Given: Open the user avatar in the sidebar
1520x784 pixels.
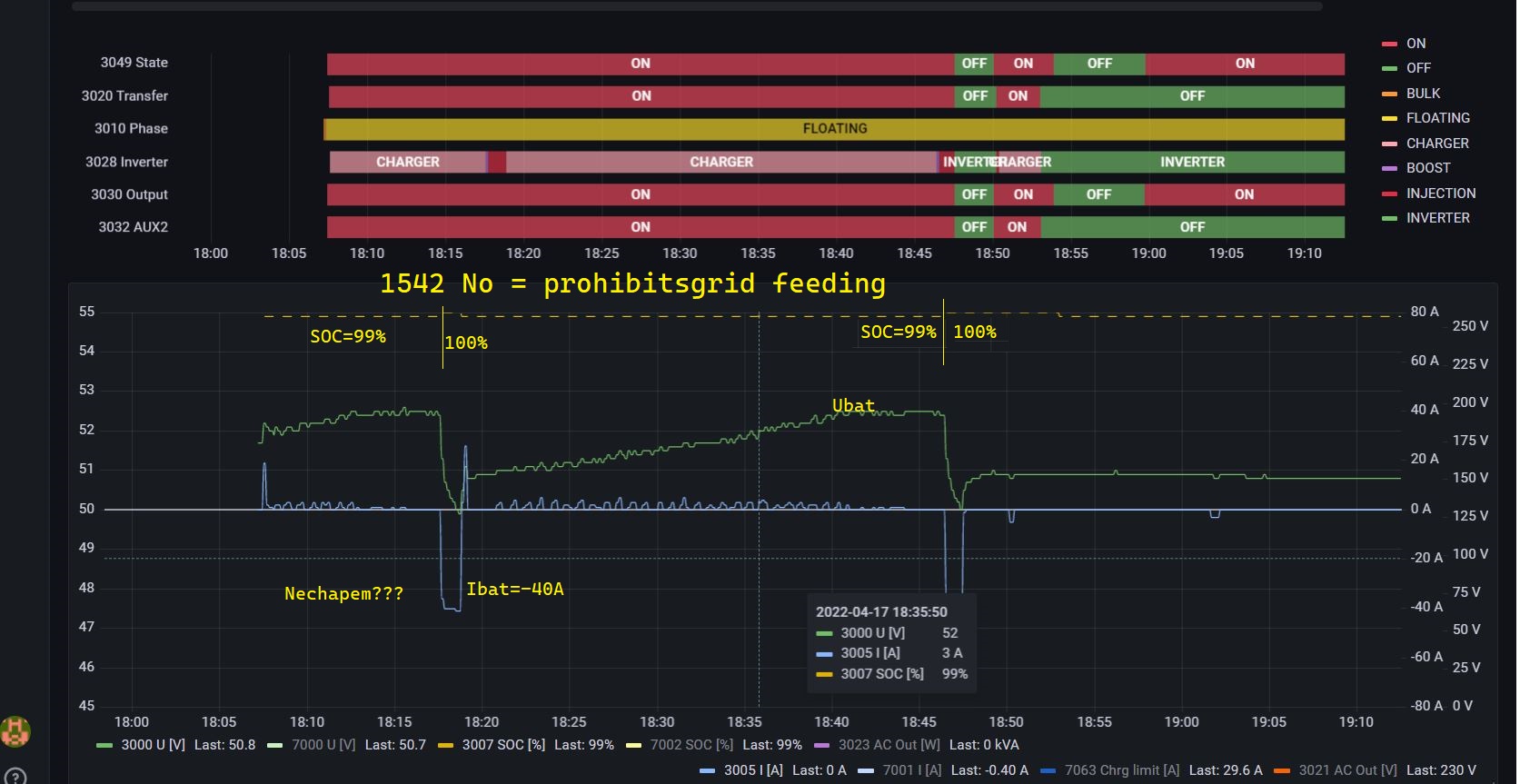Looking at the screenshot, I should click(15, 730).
